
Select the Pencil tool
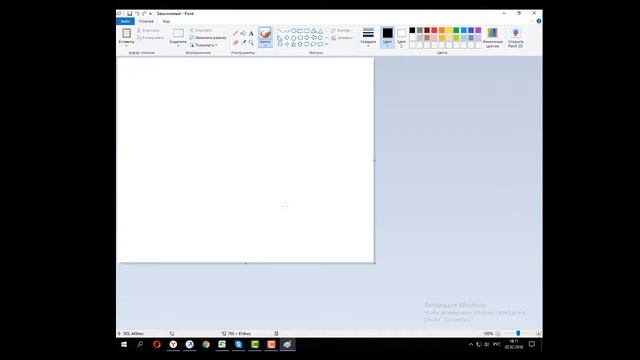pos(236,33)
